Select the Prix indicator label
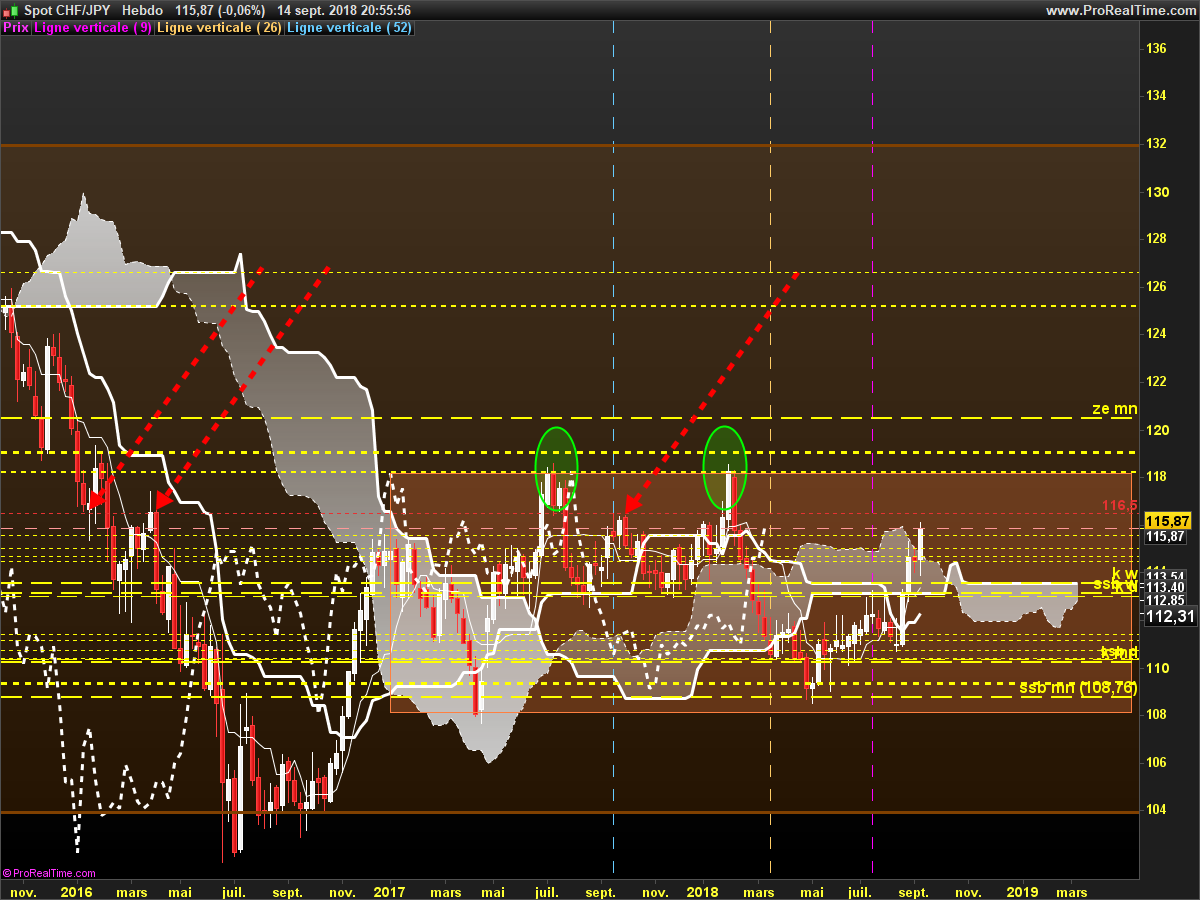1200x900 pixels. pyautogui.click(x=16, y=28)
